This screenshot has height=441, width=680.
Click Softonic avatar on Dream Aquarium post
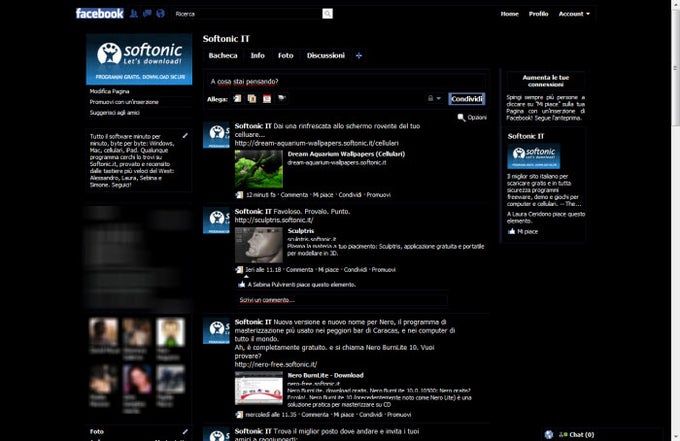click(x=216, y=135)
